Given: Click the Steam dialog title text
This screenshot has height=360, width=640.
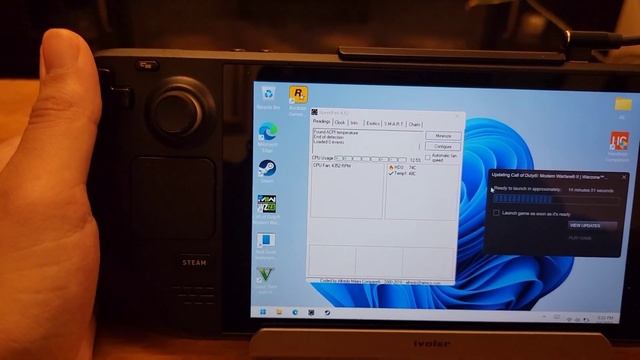Looking at the screenshot, I should pos(549,176).
